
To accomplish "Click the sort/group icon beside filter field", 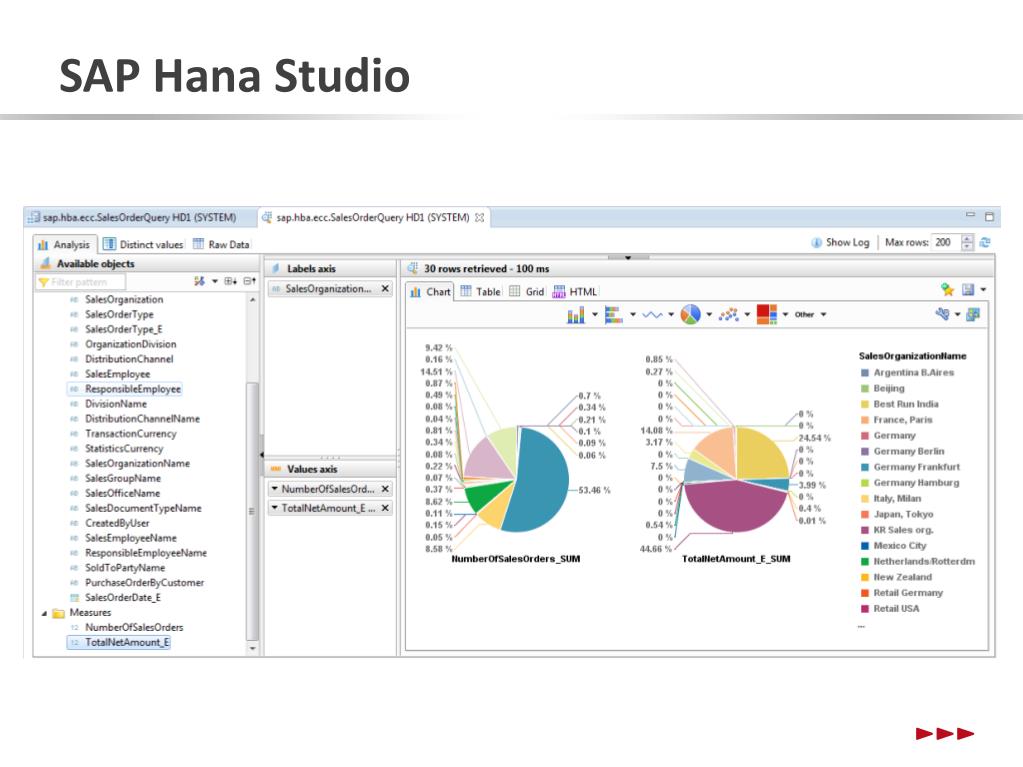I will click(199, 281).
